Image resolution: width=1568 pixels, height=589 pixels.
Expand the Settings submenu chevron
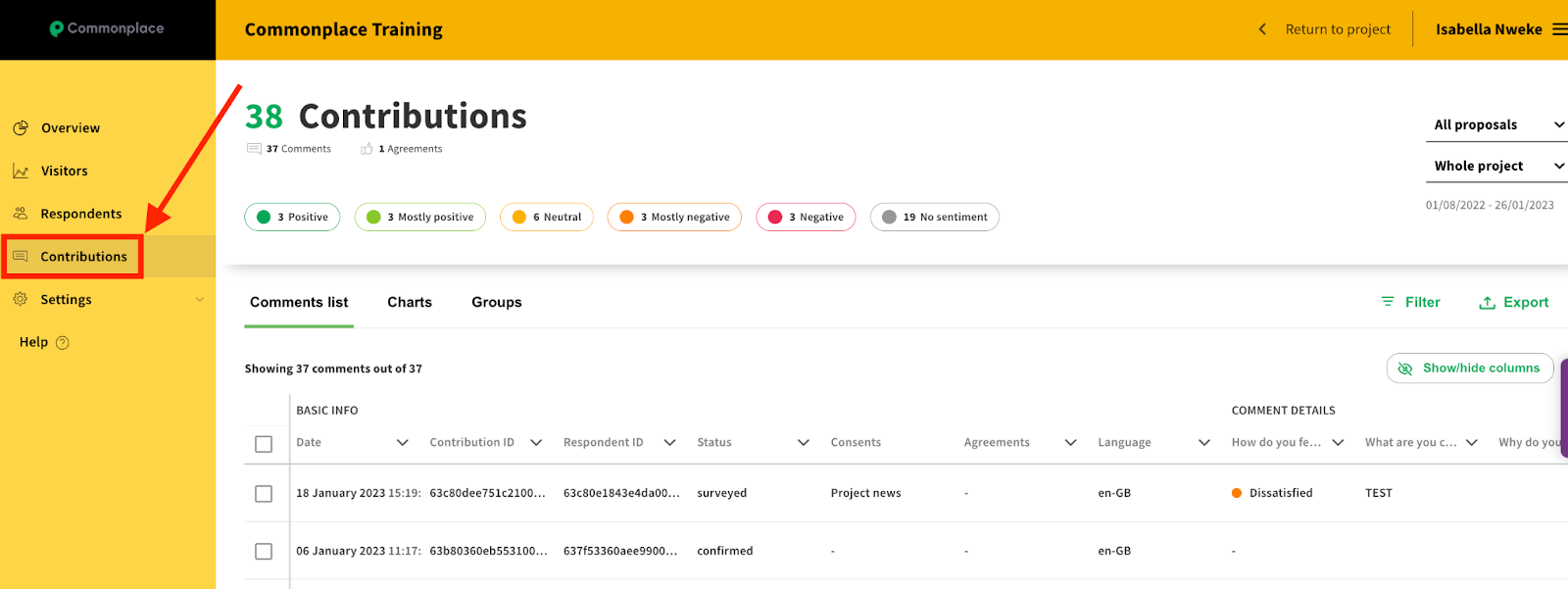pyautogui.click(x=200, y=300)
